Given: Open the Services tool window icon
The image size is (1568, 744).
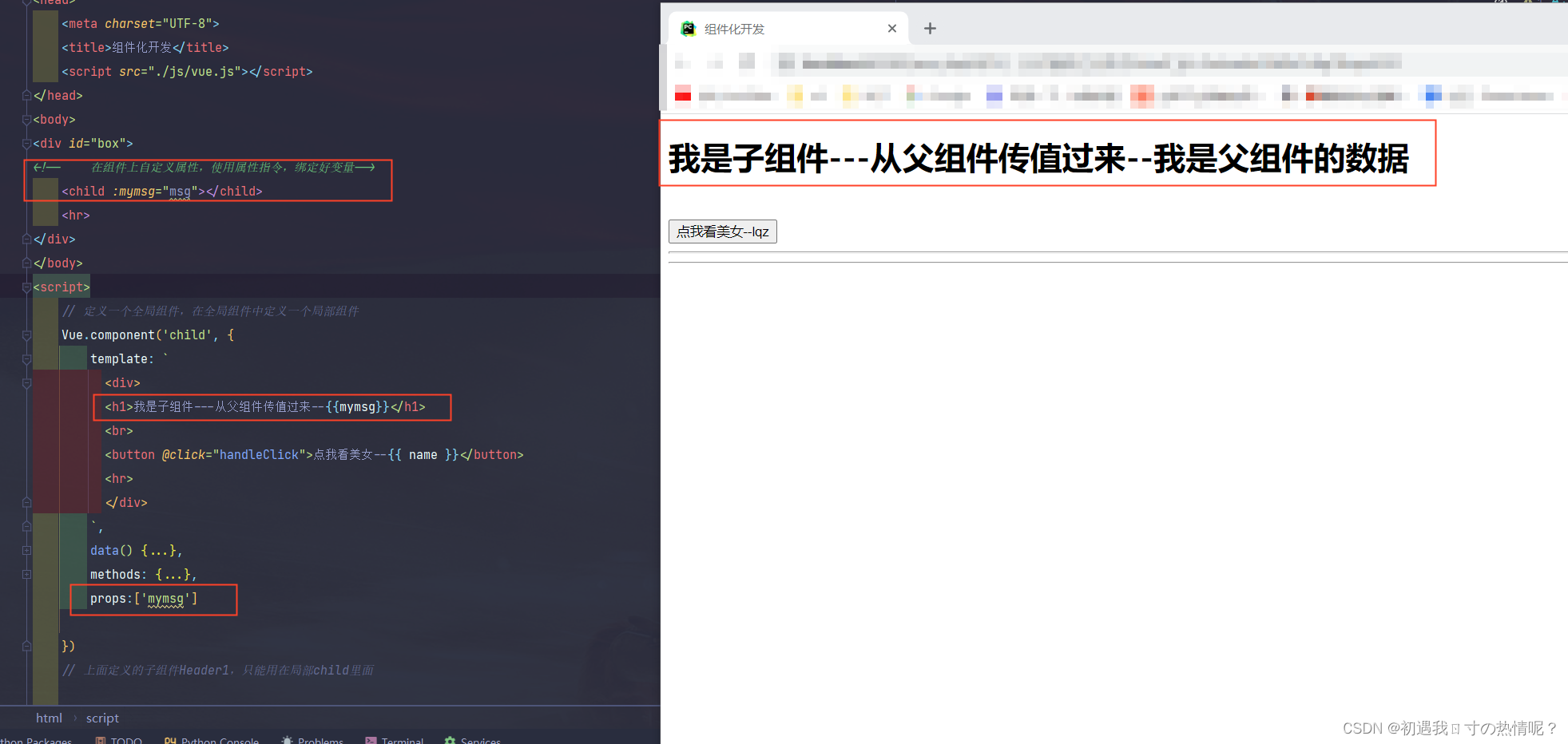Looking at the screenshot, I should click(x=451, y=741).
